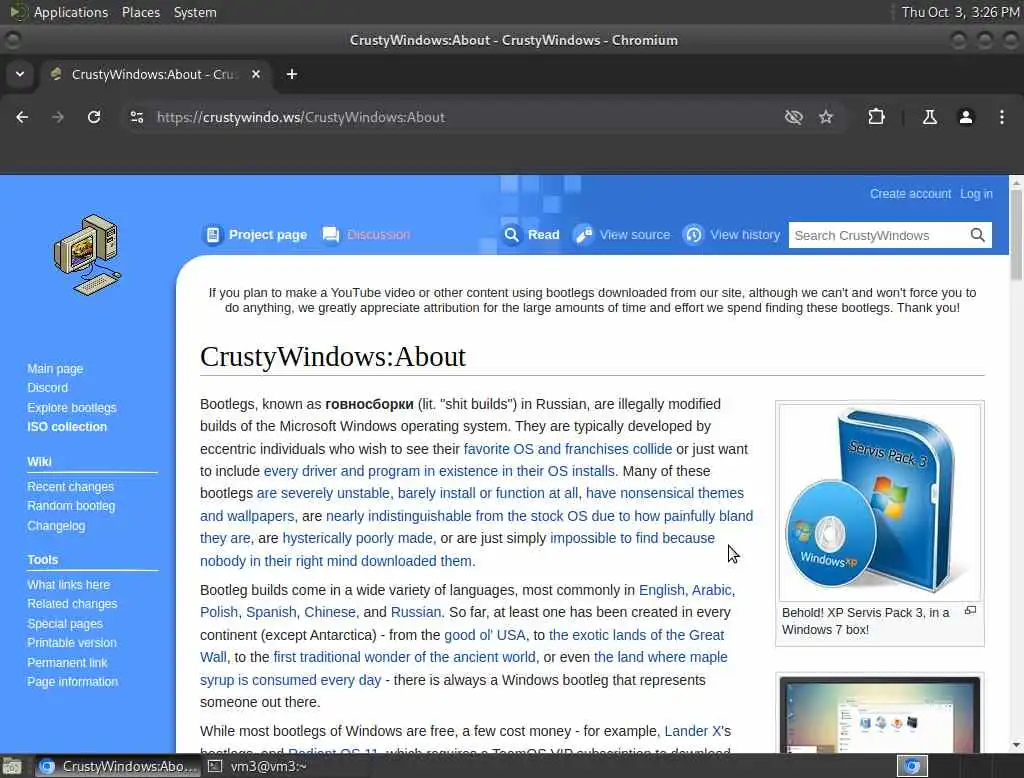Open Discord sidebar link
This screenshot has height=778, width=1024.
coord(47,387)
